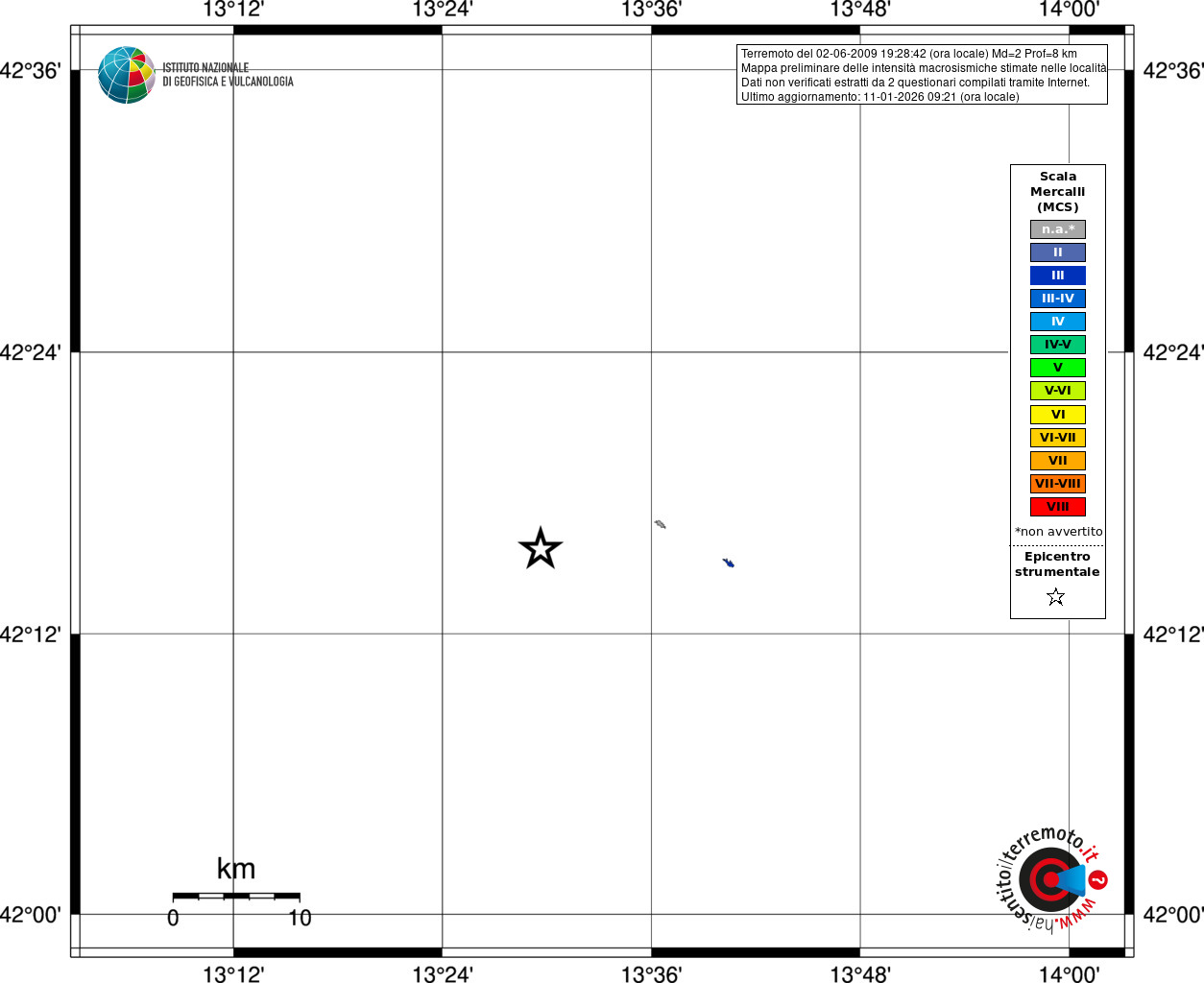
Task: Click the km scale bar
Action: tap(236, 897)
